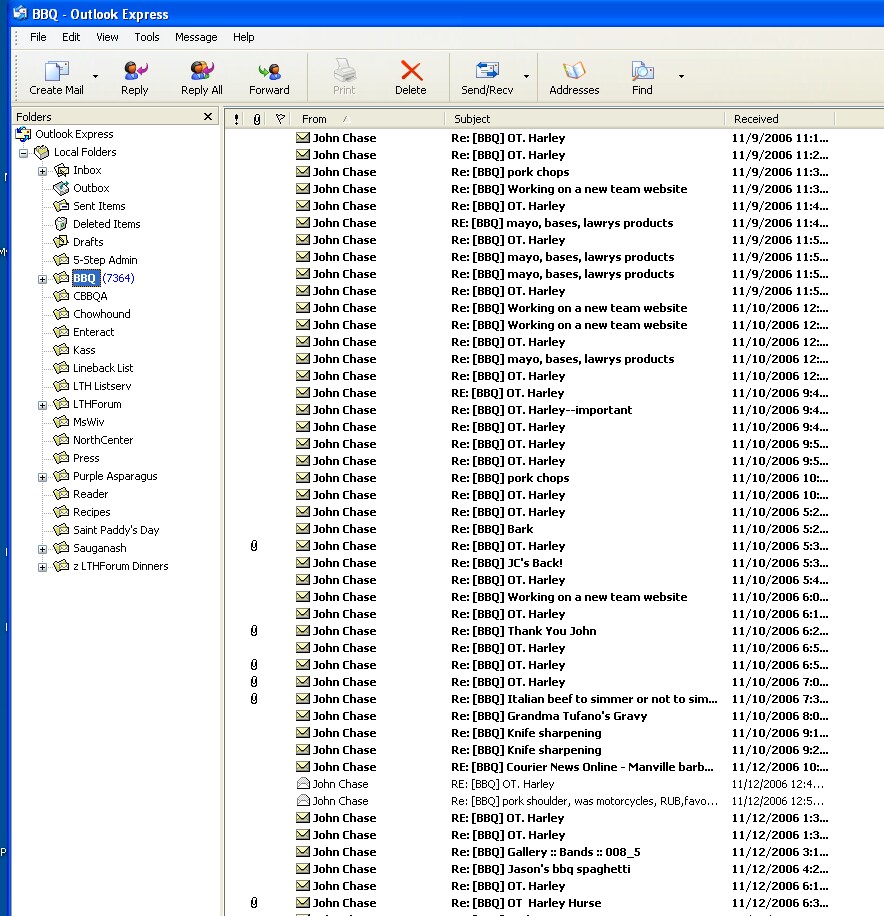The height and width of the screenshot is (916, 884).
Task: Click the Forward toolbar icon
Action: coord(269,71)
